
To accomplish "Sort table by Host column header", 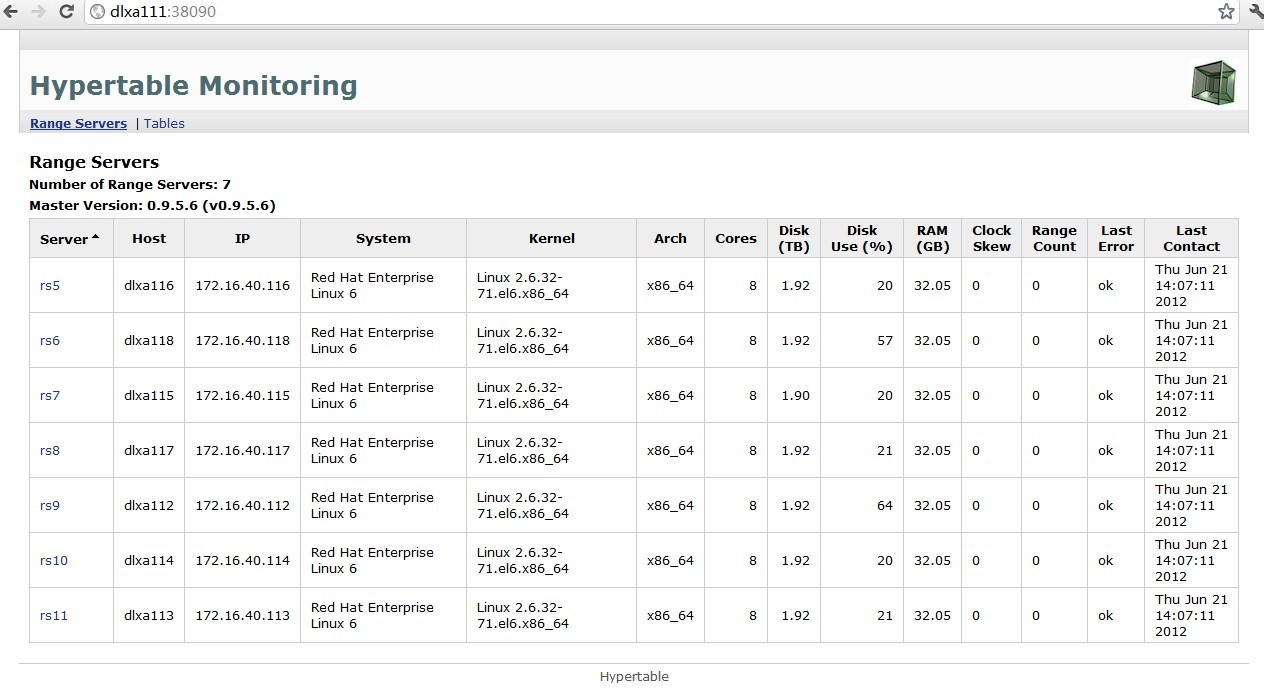I will [x=149, y=239].
